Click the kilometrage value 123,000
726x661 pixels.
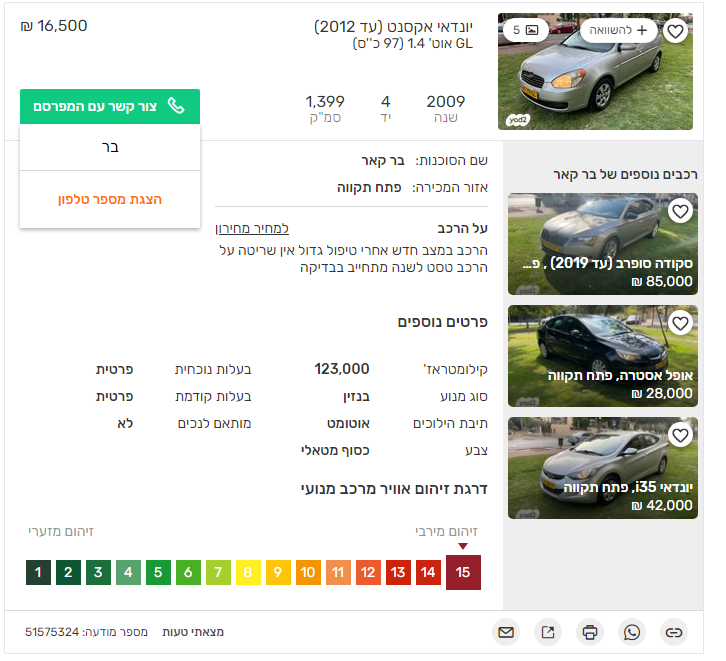pyautogui.click(x=342, y=369)
